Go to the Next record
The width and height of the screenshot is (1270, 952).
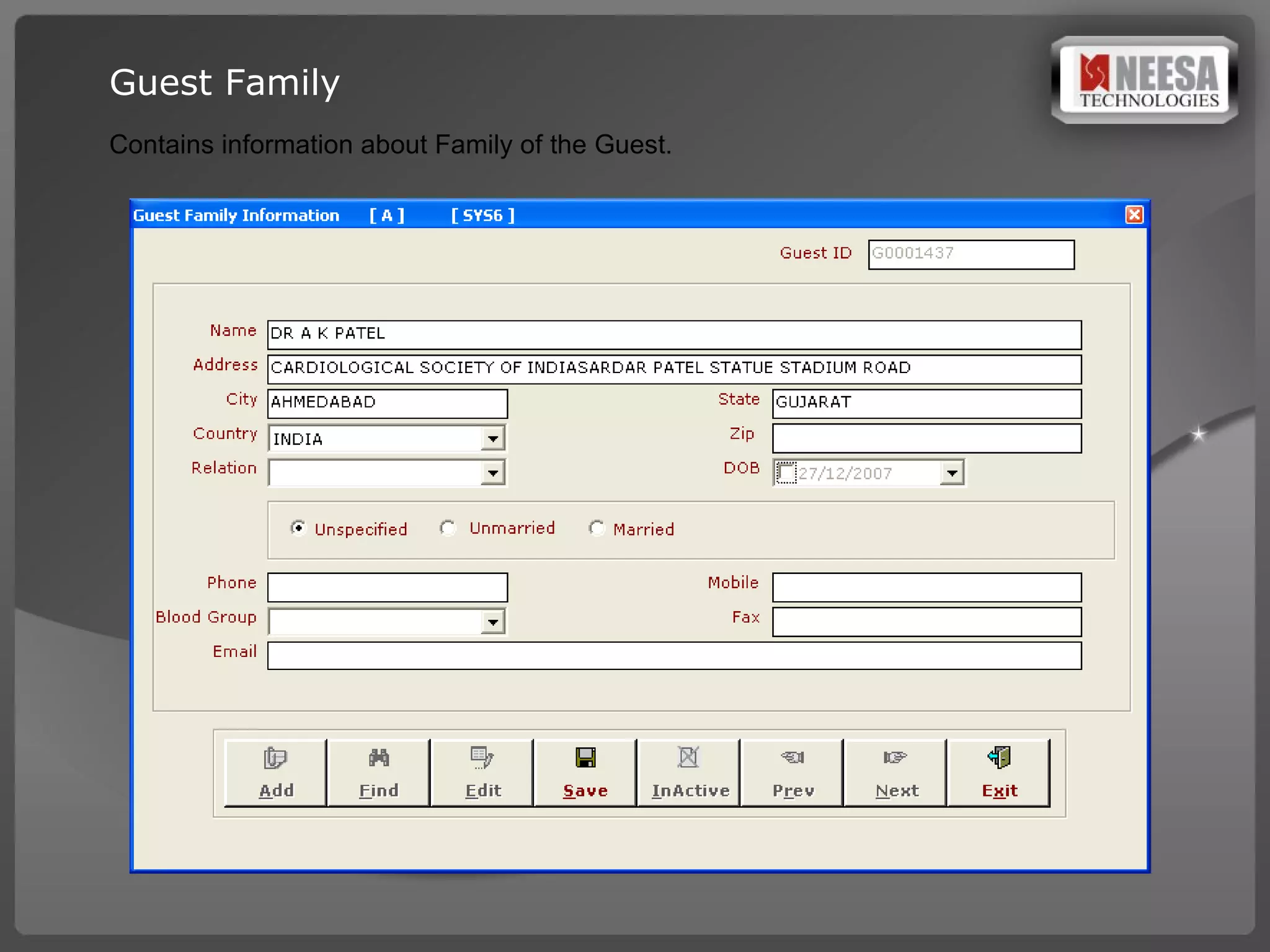[x=896, y=772]
